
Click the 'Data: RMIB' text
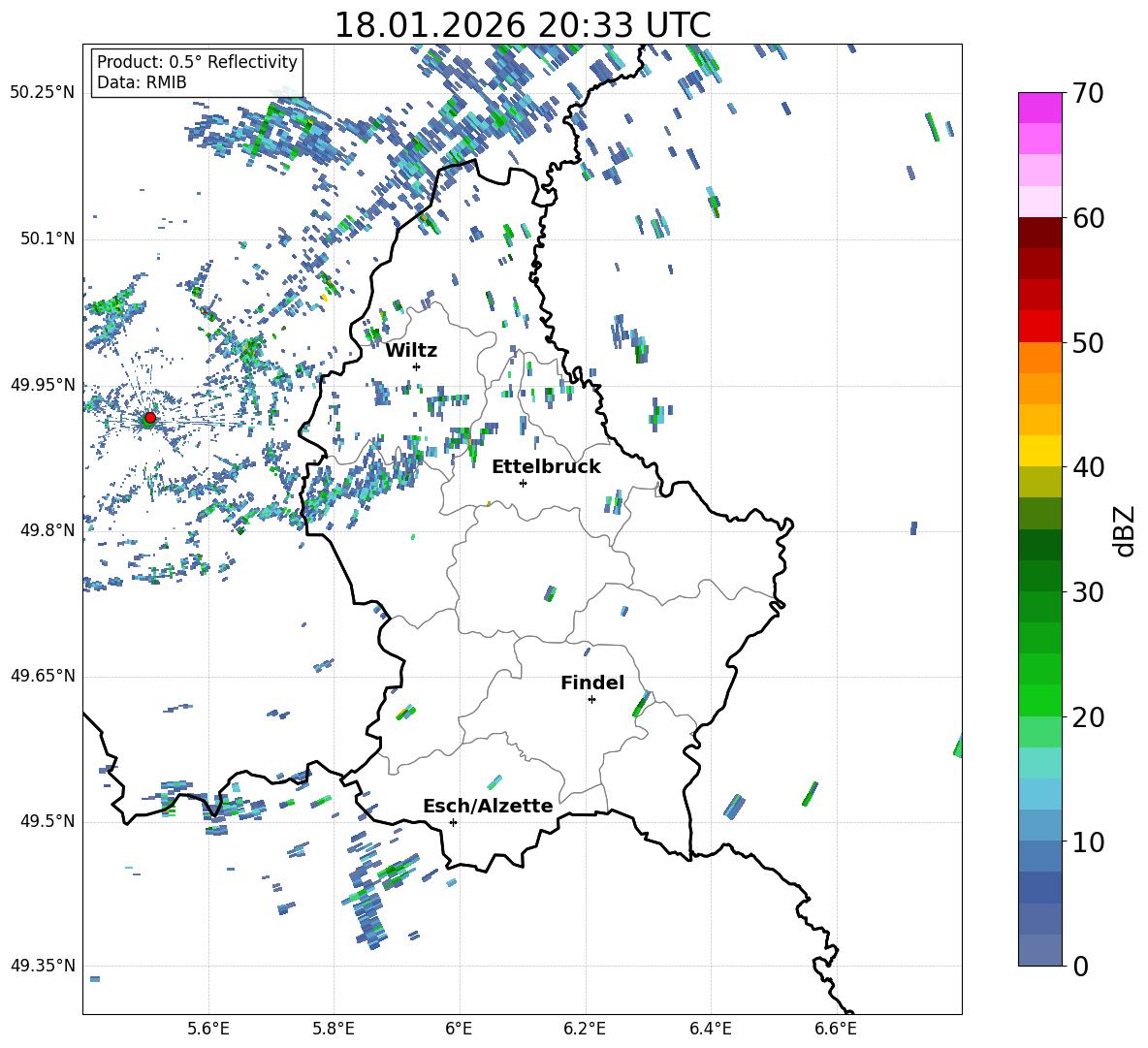(x=142, y=82)
